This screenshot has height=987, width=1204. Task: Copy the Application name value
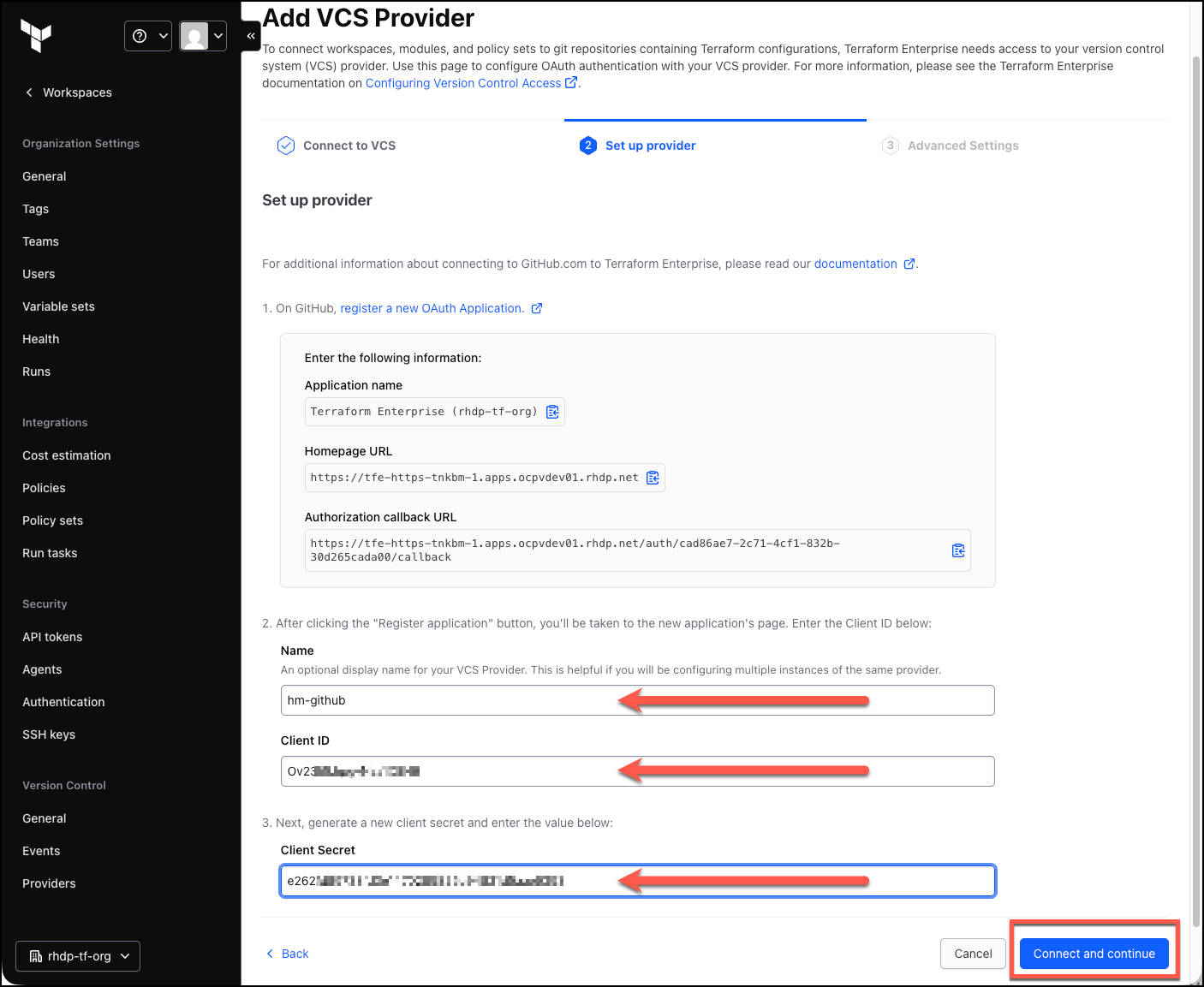click(x=552, y=412)
